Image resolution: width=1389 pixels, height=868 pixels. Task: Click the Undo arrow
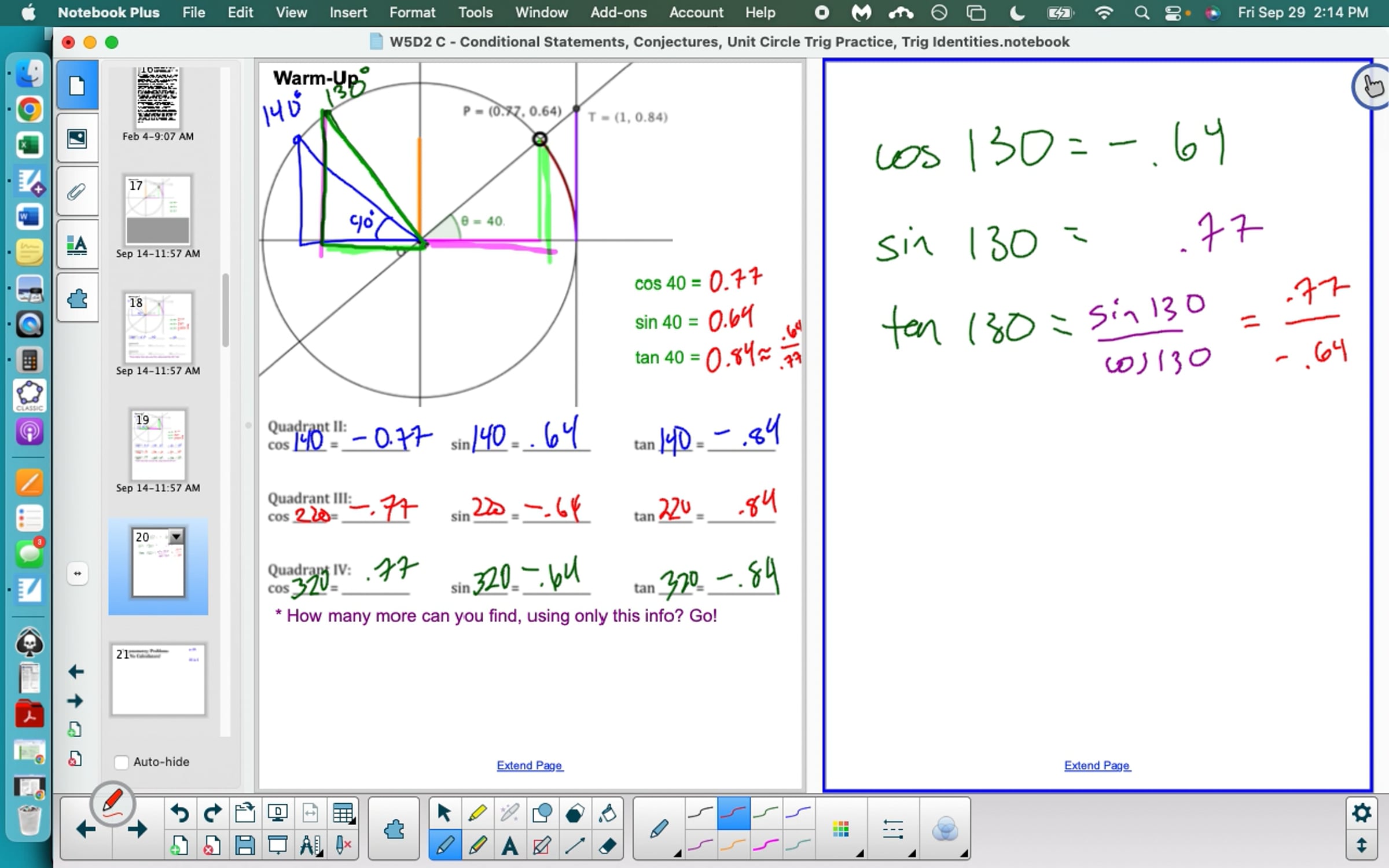pos(179,814)
